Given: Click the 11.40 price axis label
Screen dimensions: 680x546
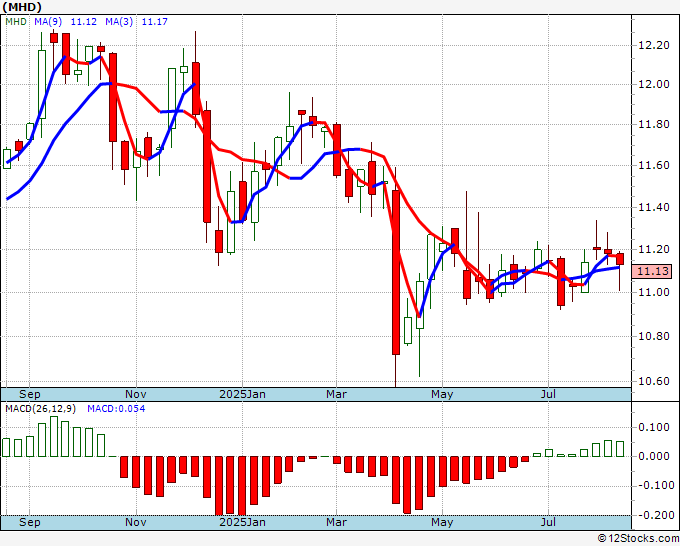Looking at the screenshot, I should point(654,207).
